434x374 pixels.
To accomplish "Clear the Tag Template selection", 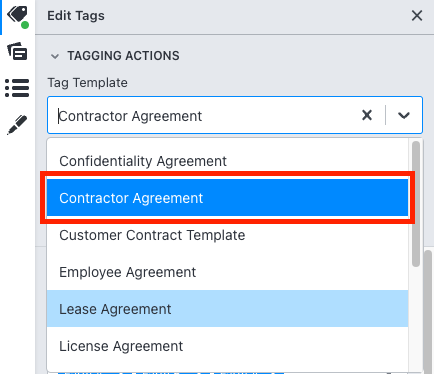I will [x=367, y=115].
